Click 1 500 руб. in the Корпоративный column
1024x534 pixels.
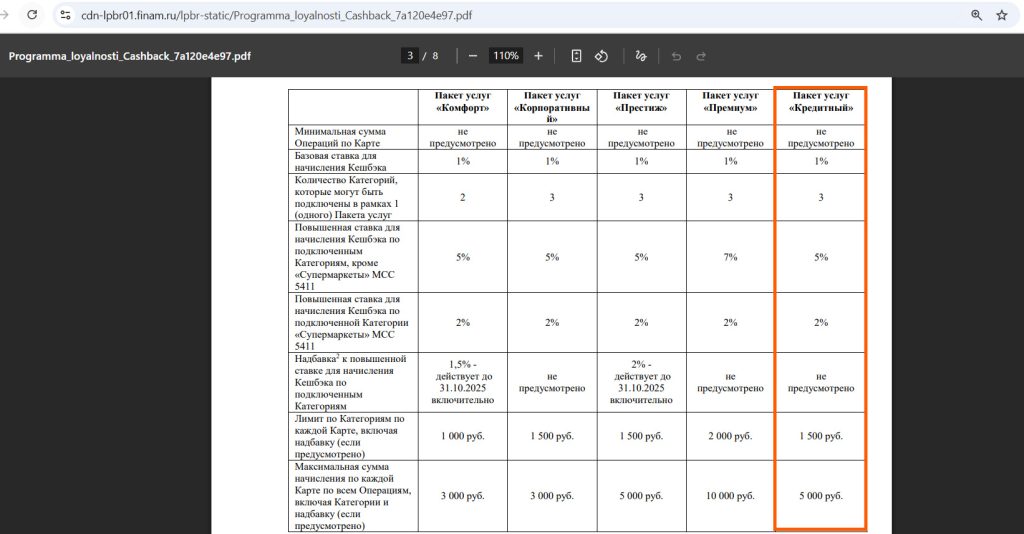pyautogui.click(x=552, y=436)
